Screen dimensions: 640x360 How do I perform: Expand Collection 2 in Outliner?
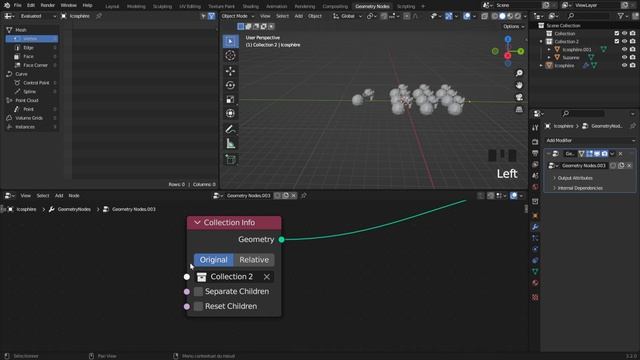pyautogui.click(x=541, y=42)
